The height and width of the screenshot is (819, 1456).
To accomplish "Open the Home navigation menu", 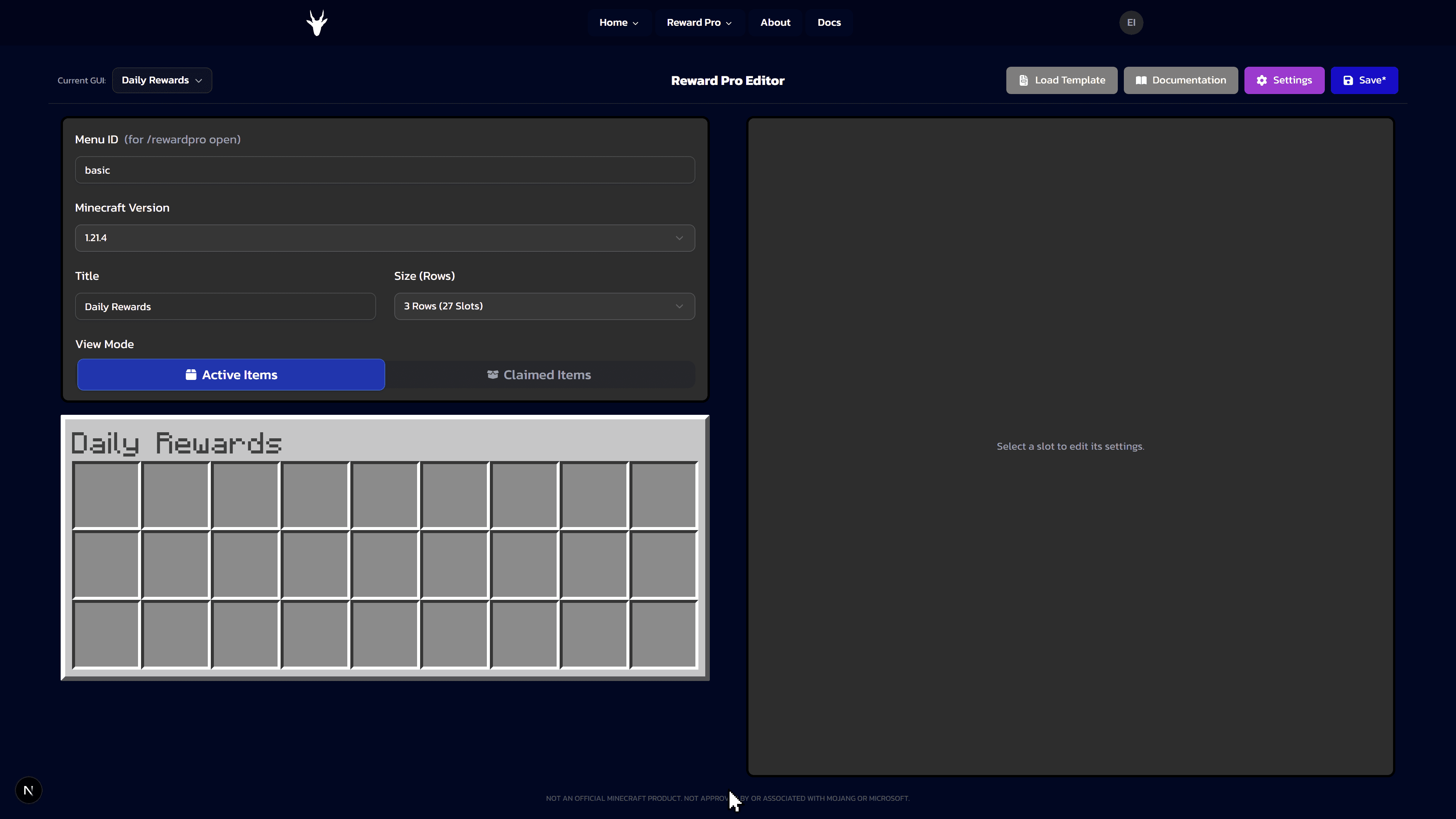I will tap(619, 23).
